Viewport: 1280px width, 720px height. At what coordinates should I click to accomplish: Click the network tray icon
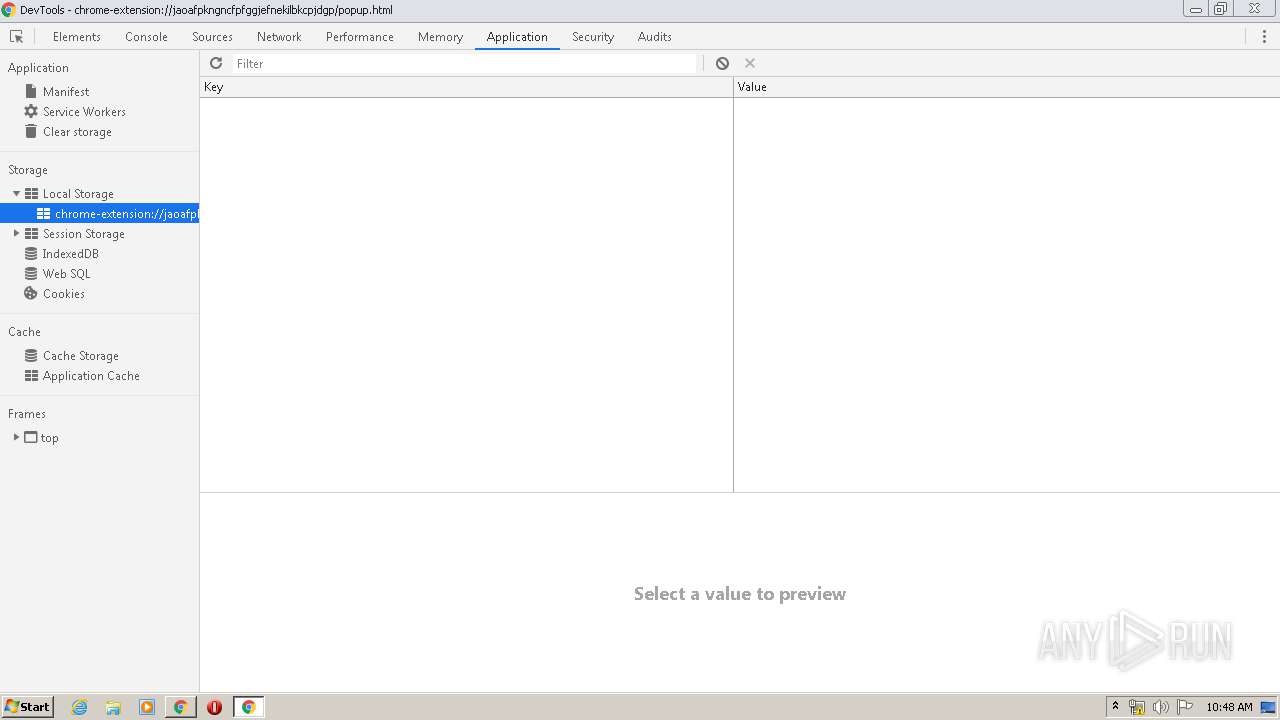pos(1137,707)
